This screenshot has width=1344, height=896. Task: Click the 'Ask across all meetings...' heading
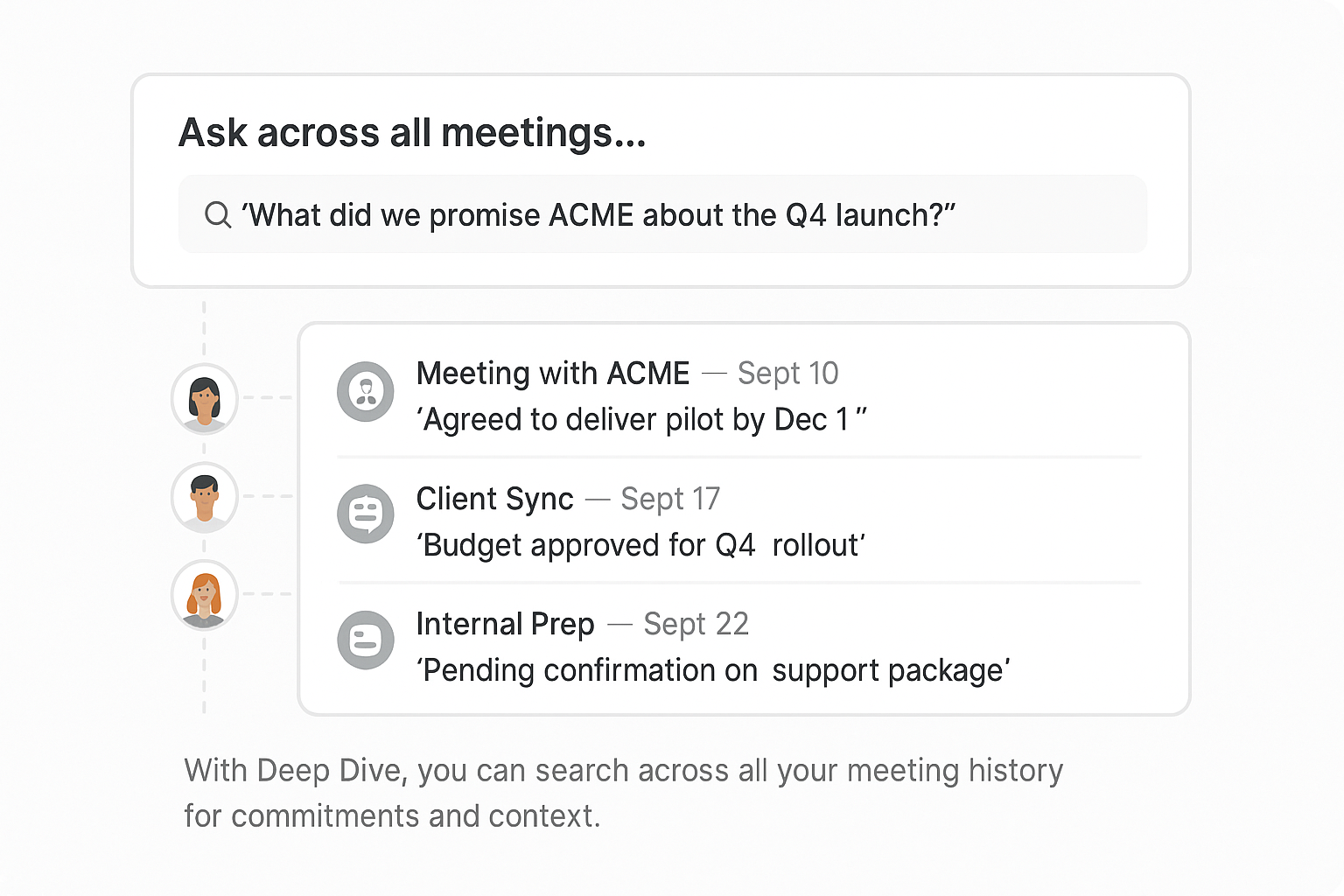412,133
